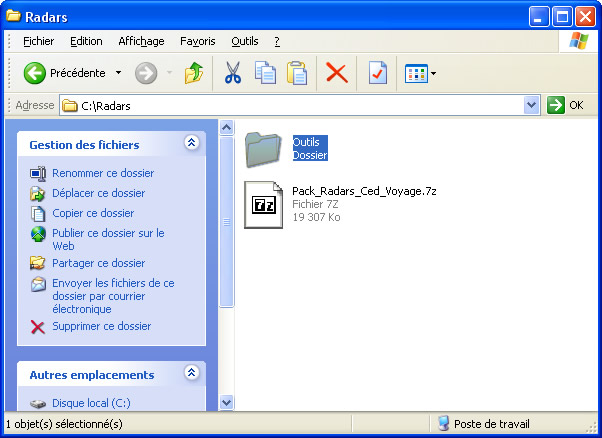Open the Forward history dropdown arrow
The width and height of the screenshot is (602, 438).
169,73
